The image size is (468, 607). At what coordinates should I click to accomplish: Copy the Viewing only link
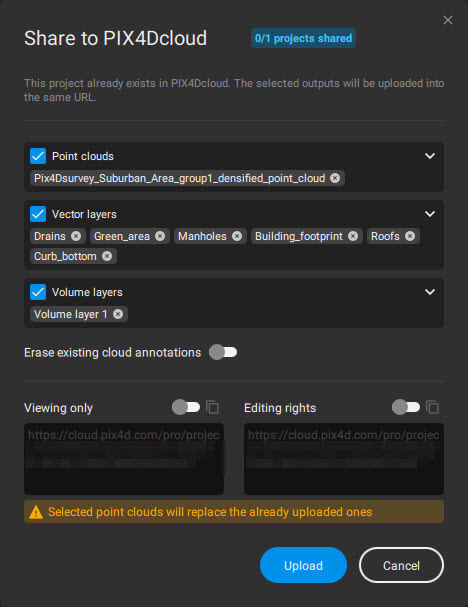tap(213, 407)
